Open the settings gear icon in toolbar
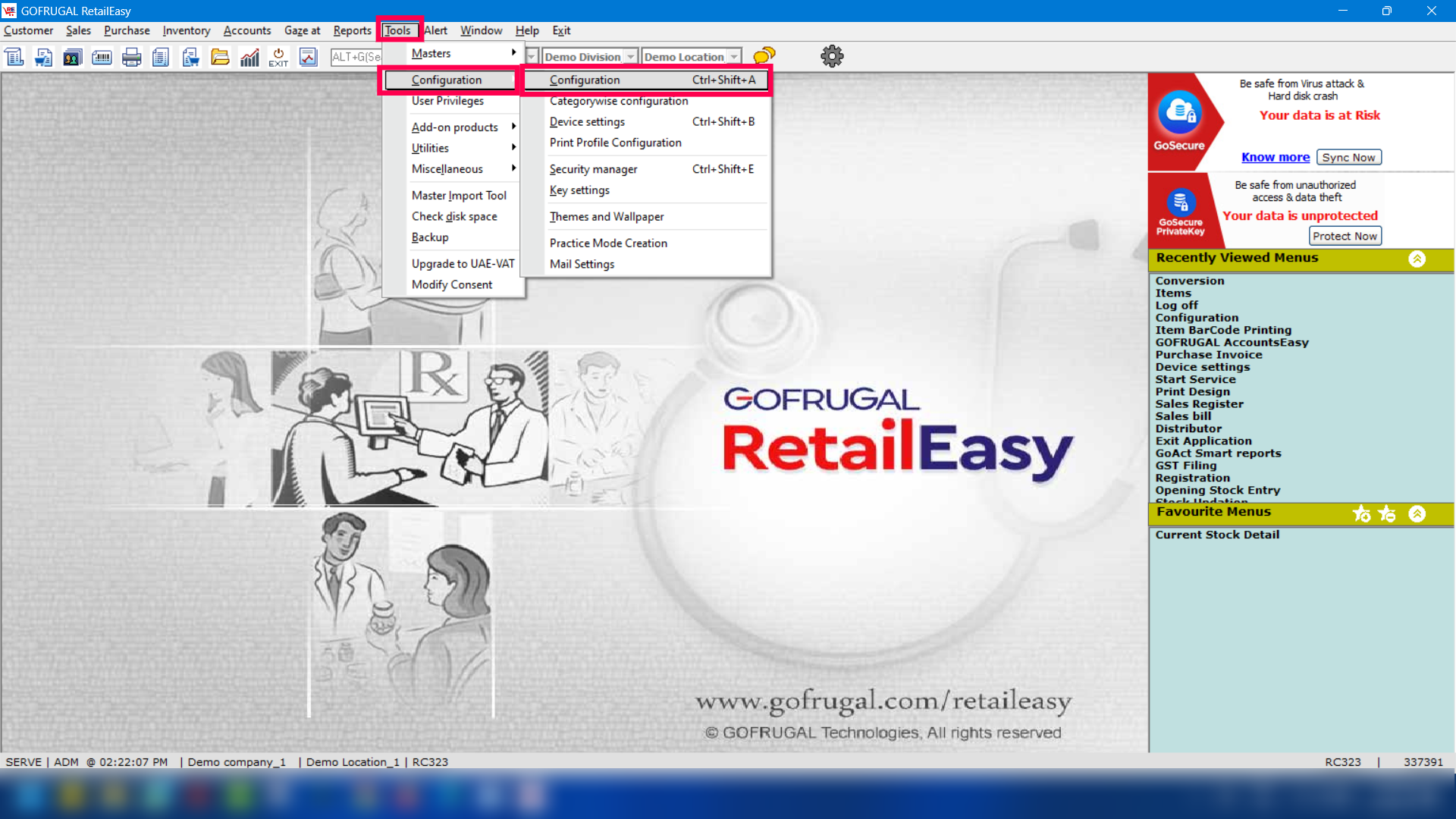The image size is (1456, 819). (832, 56)
